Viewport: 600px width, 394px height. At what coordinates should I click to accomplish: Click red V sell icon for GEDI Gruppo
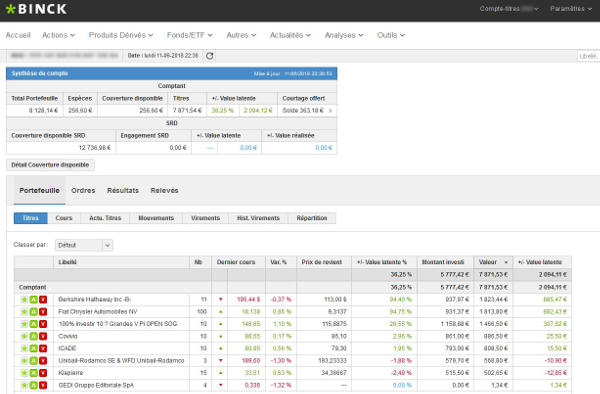43,385
